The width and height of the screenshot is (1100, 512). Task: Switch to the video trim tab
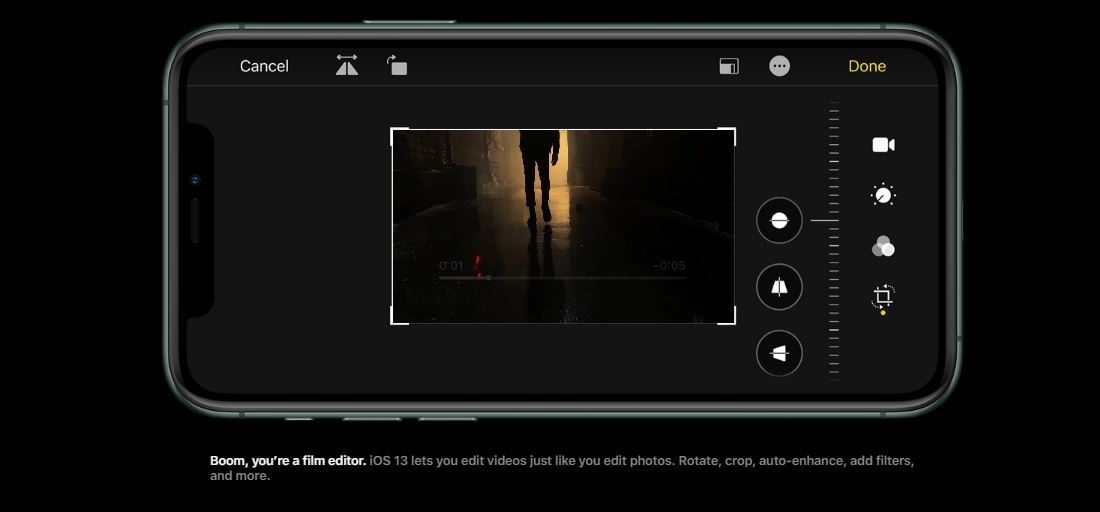click(x=883, y=145)
